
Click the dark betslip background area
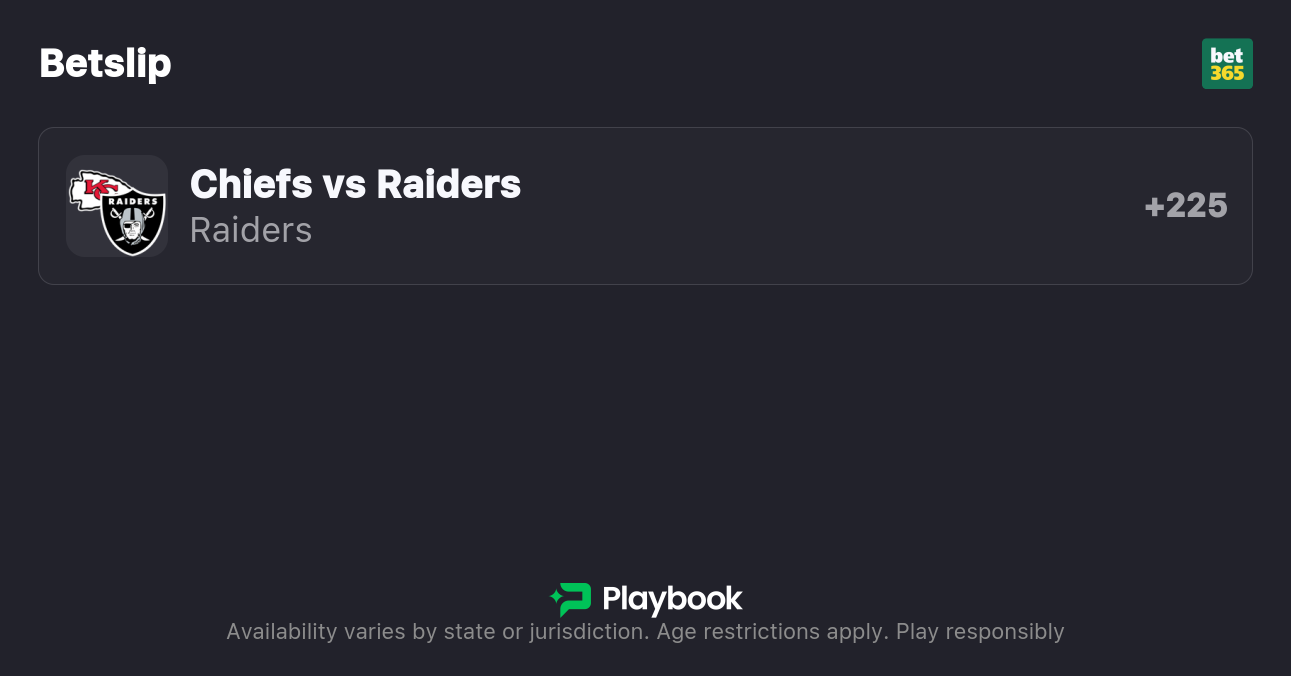point(645,420)
